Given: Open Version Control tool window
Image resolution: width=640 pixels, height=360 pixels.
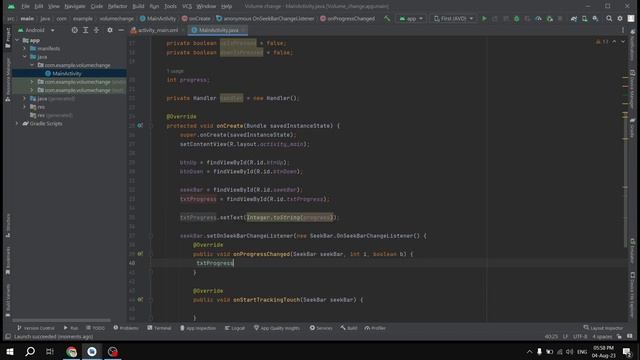Looking at the screenshot, I should click(36, 328).
